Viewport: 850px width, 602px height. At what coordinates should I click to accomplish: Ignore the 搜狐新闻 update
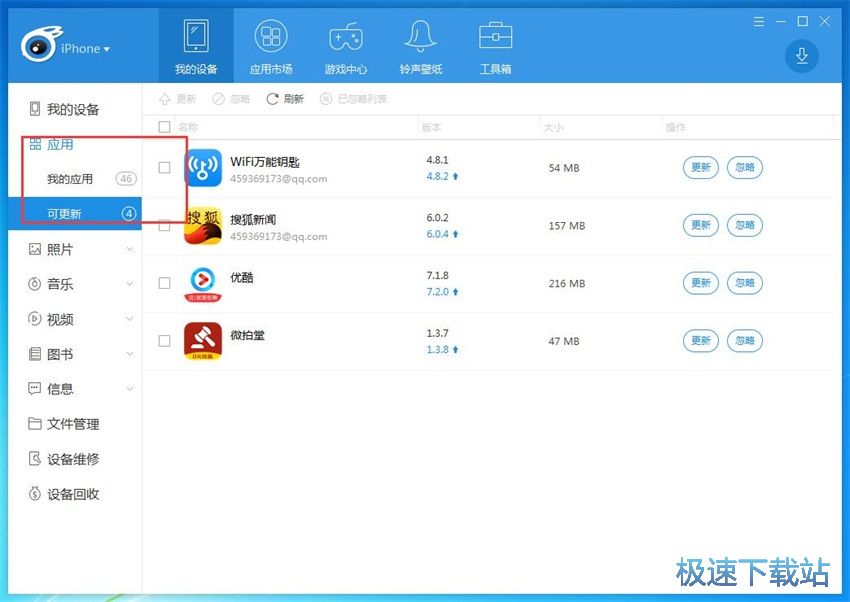click(x=745, y=225)
